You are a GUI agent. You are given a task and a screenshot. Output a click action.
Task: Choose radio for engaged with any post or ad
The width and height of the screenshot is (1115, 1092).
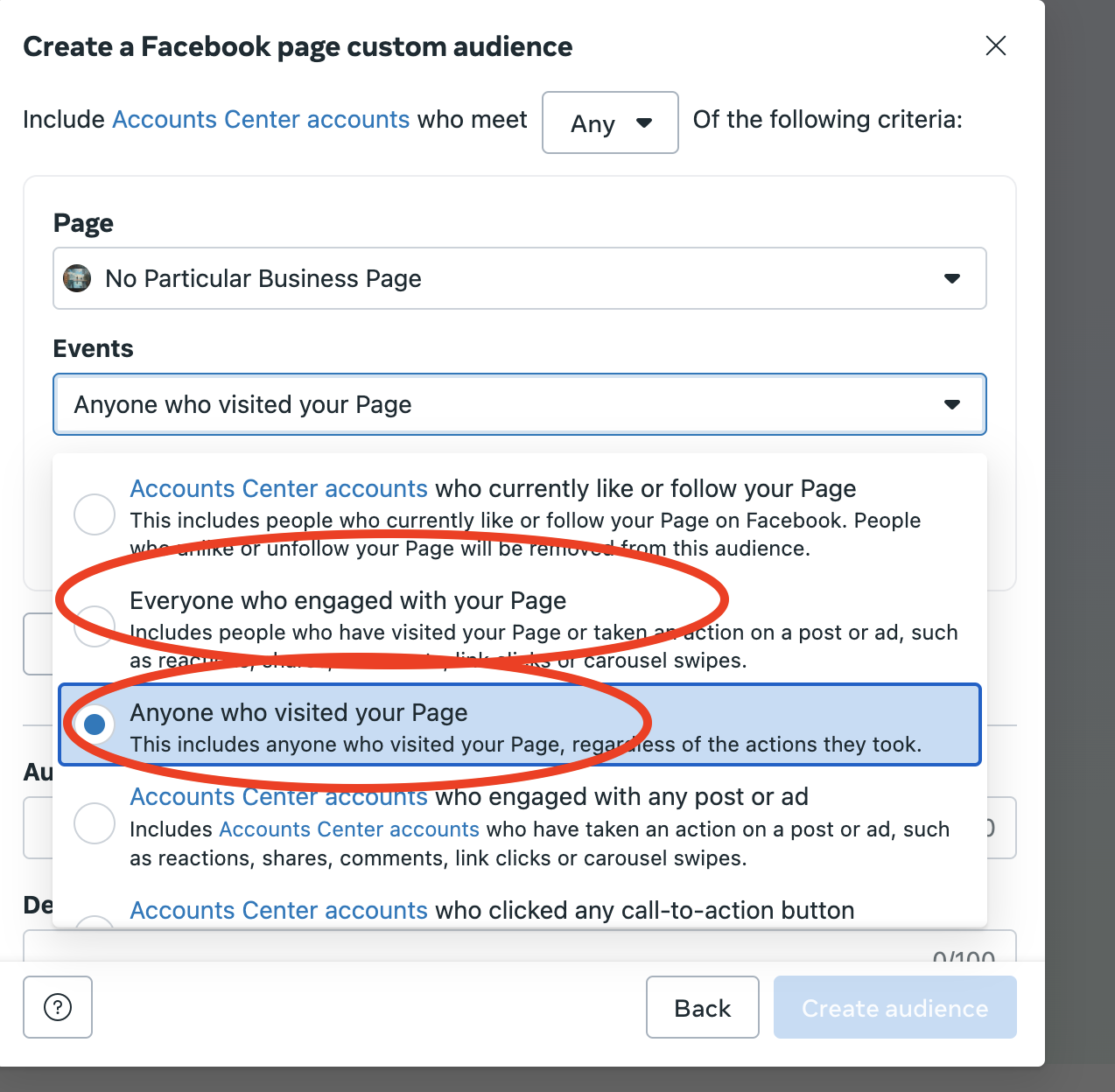tap(95, 823)
